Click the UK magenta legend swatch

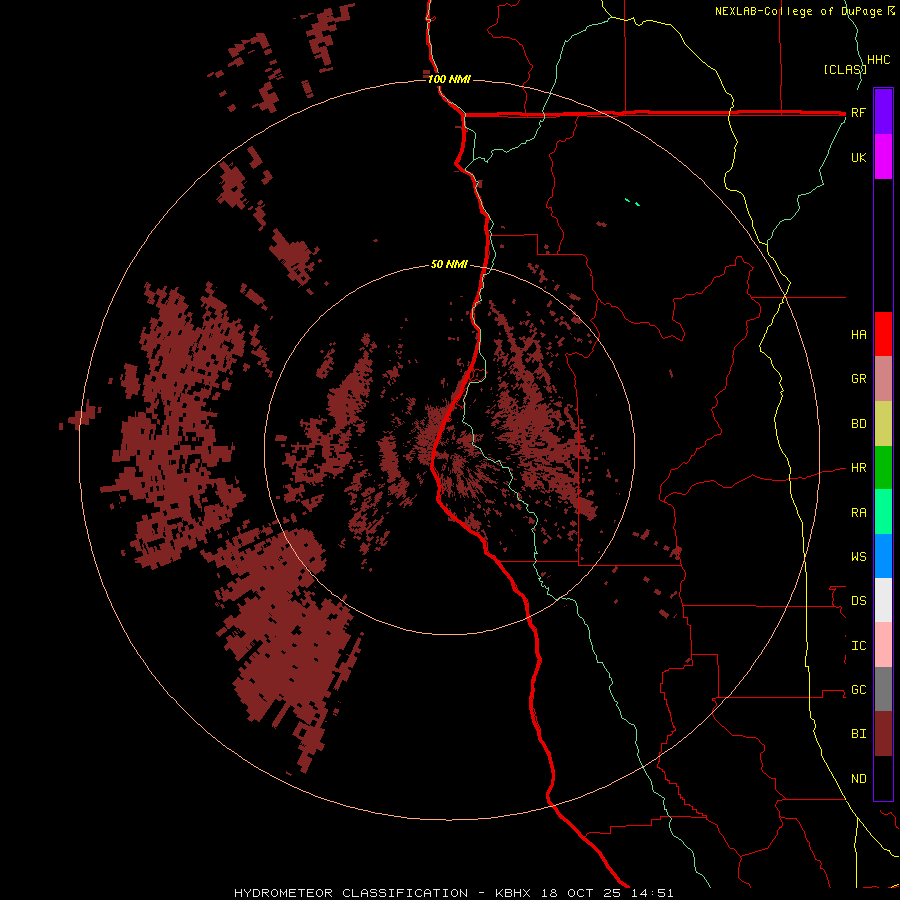[x=883, y=157]
